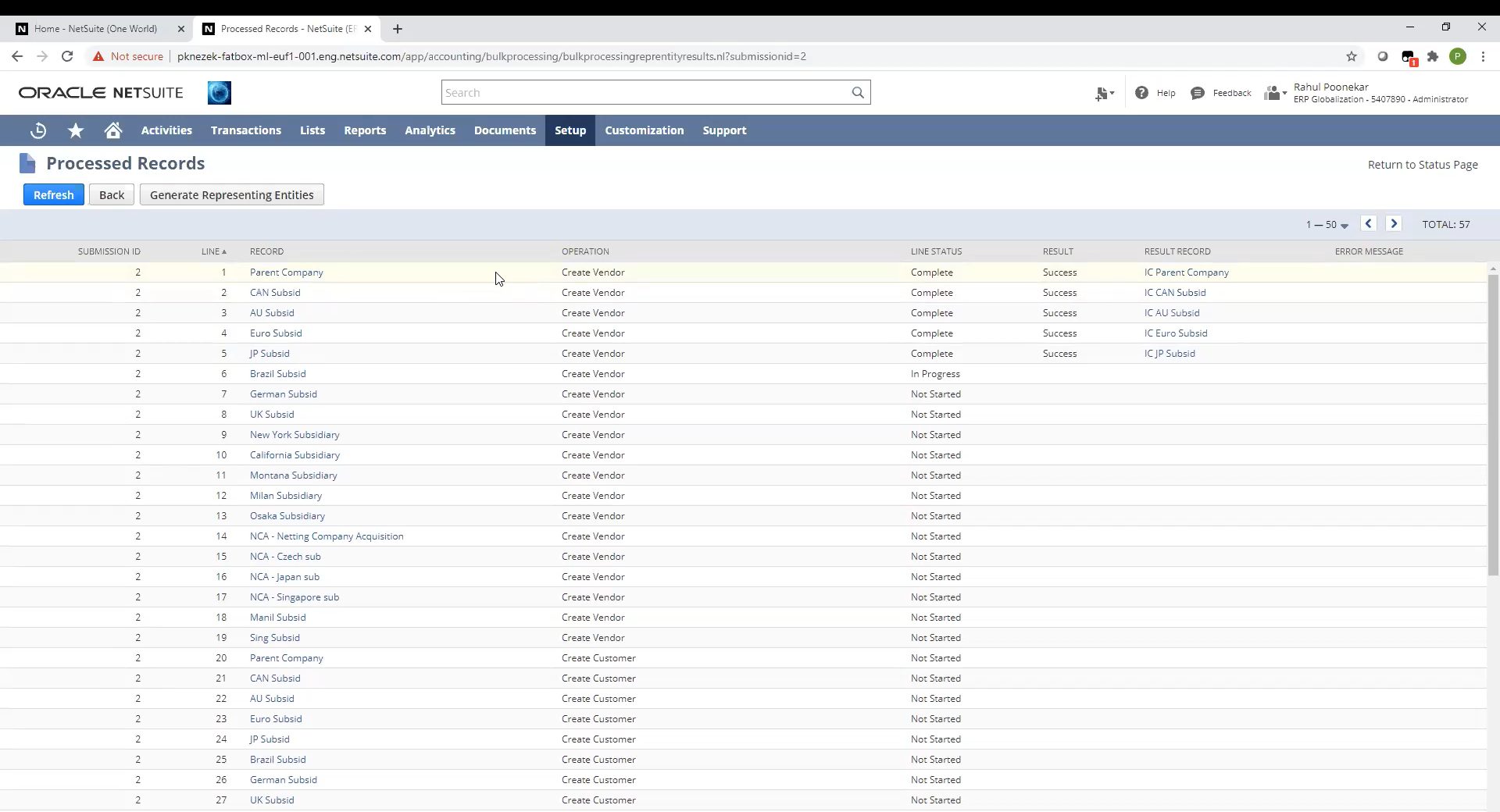Open the Transactions menu
Viewport: 1500px width, 812px height.
(x=245, y=130)
